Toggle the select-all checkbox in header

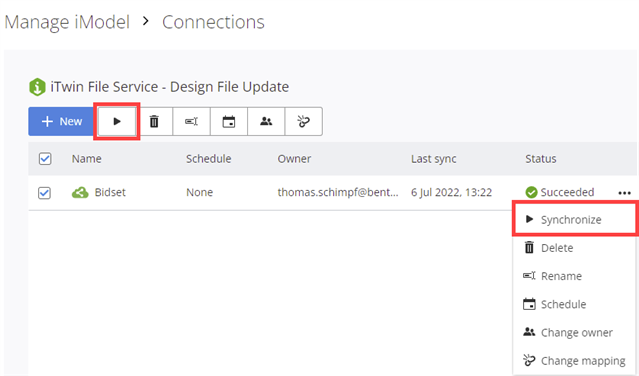[x=45, y=158]
